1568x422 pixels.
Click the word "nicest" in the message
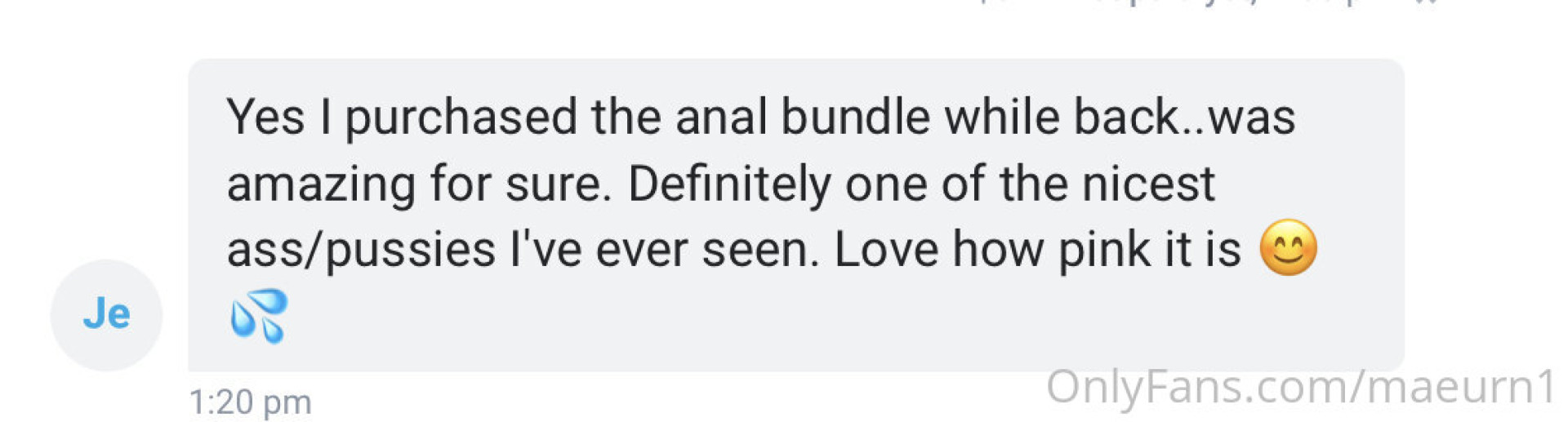click(x=1147, y=184)
